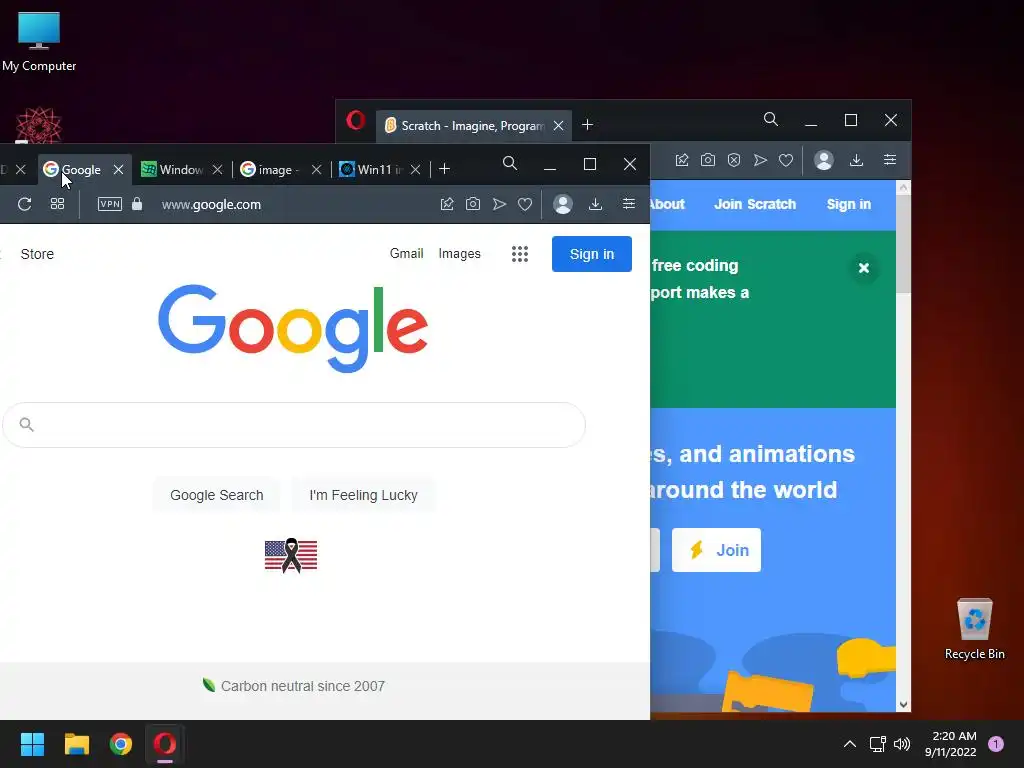Viewport: 1024px width, 768px height.
Task: Add a new tab in front Opera window
Action: click(x=445, y=169)
